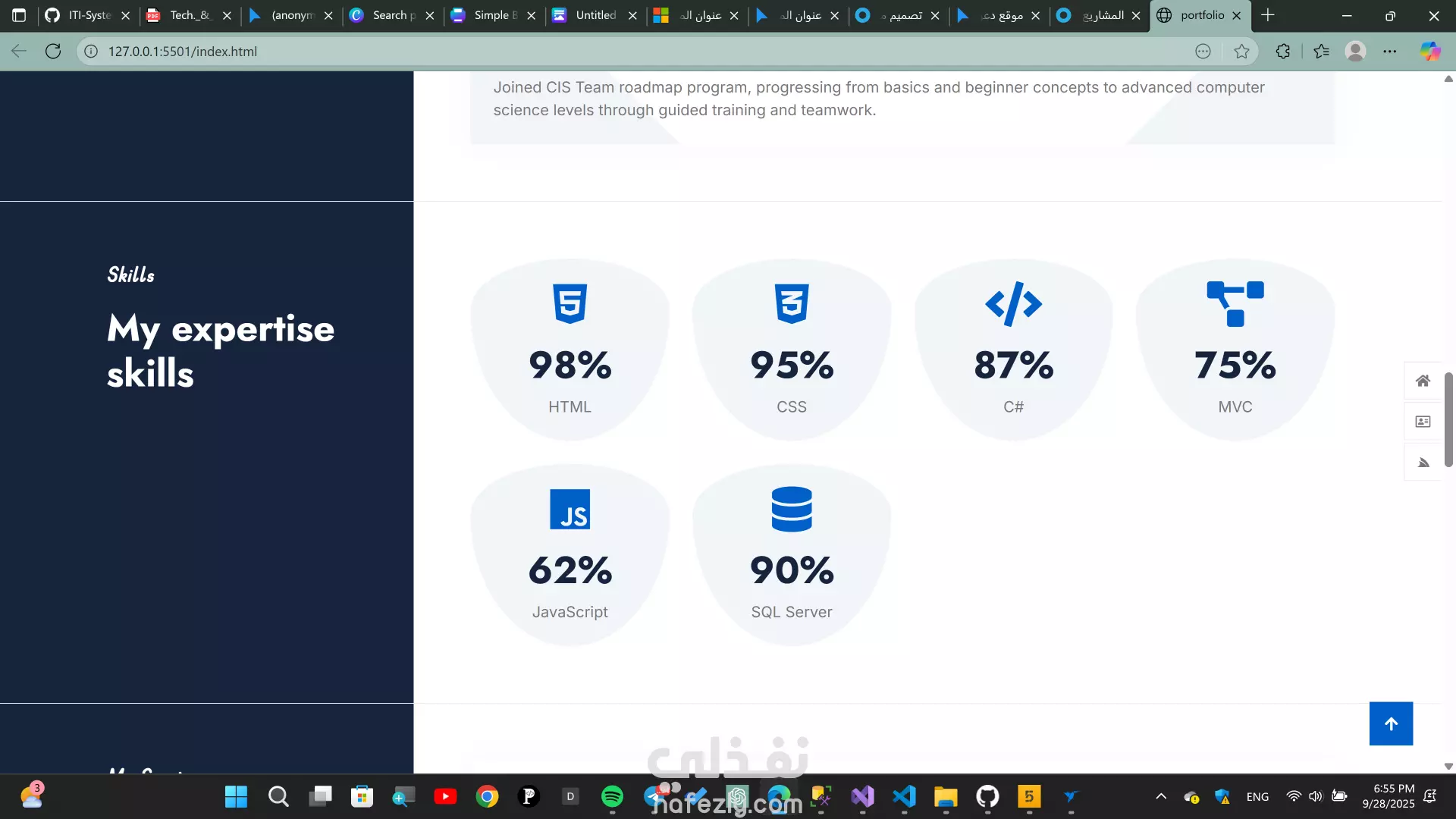Switch to the Search p tab

point(391,15)
